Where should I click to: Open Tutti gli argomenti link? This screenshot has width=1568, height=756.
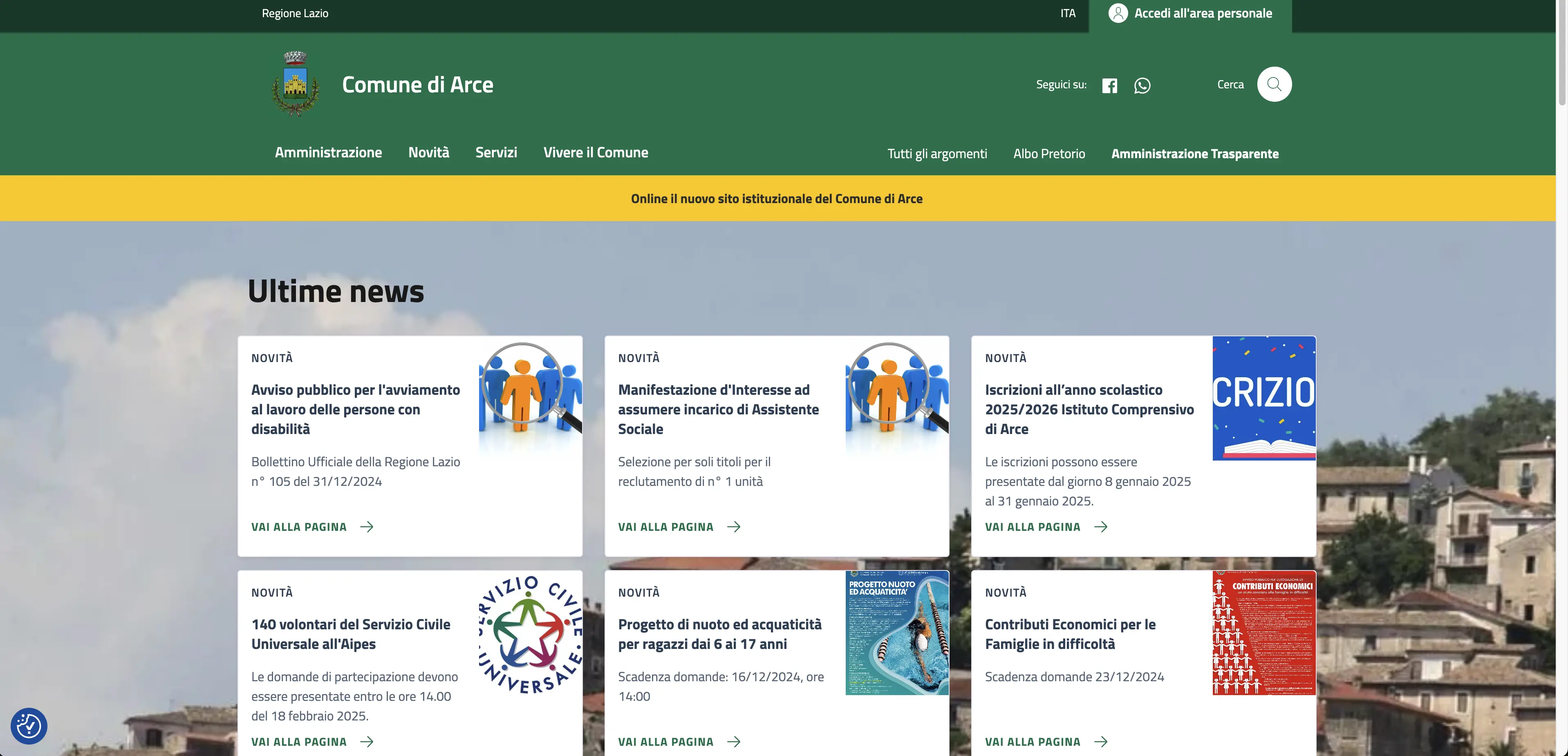pyautogui.click(x=937, y=153)
